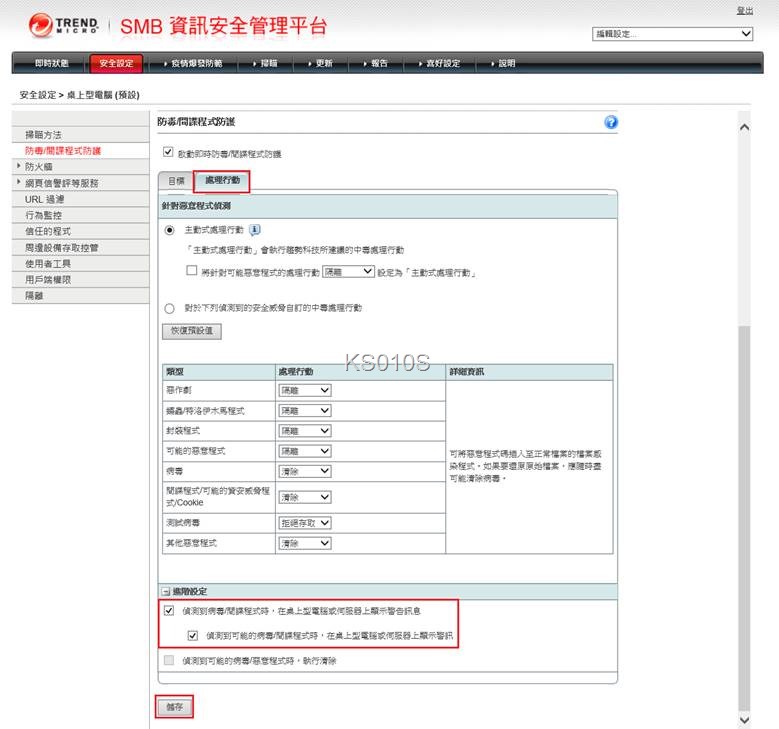Open the 更新 menu
This screenshot has width=779, height=729.
320,63
